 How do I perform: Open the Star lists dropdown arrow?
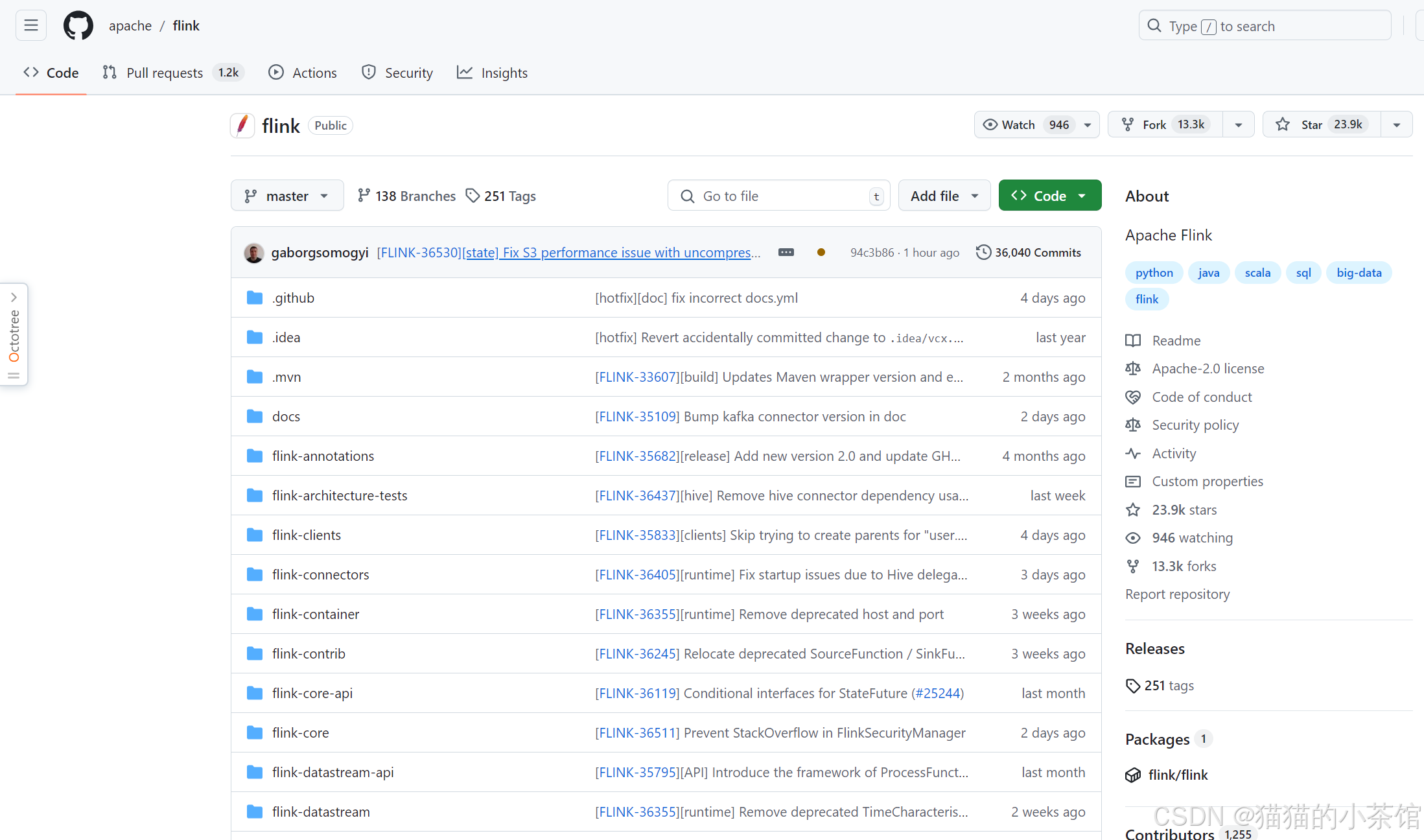(x=1397, y=124)
